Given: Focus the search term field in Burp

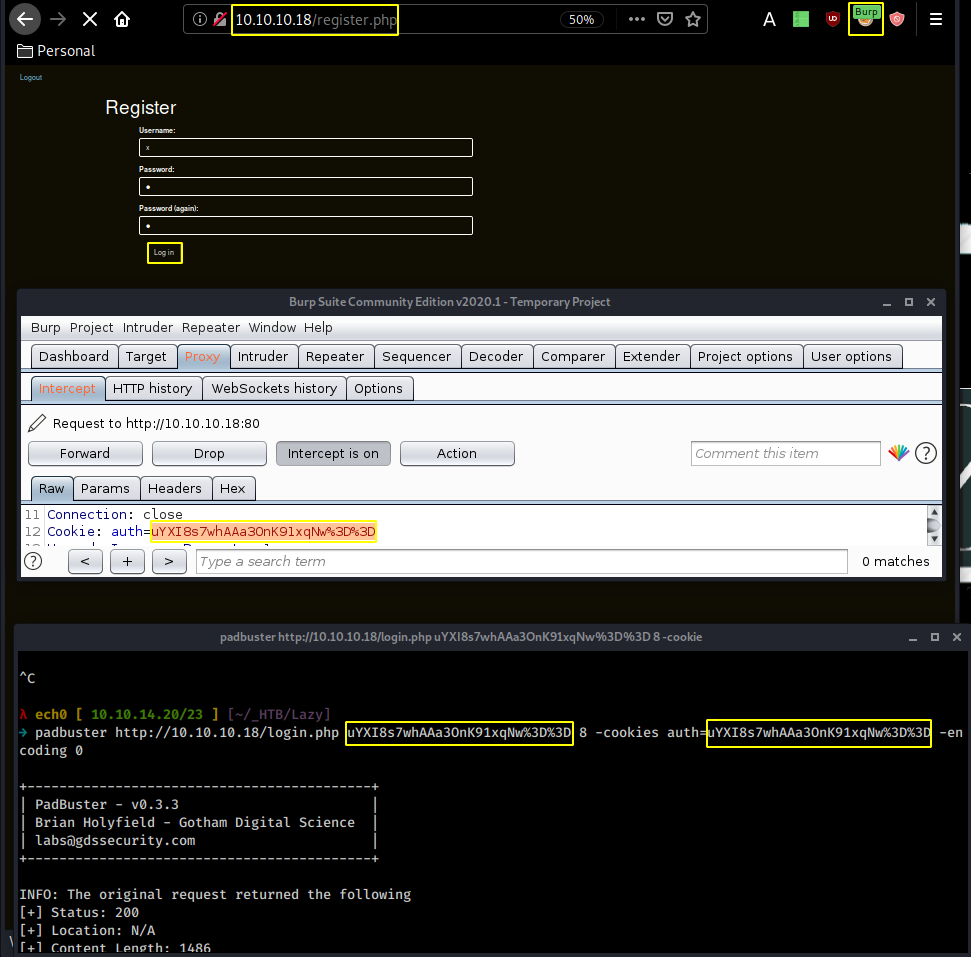Looking at the screenshot, I should pos(521,561).
